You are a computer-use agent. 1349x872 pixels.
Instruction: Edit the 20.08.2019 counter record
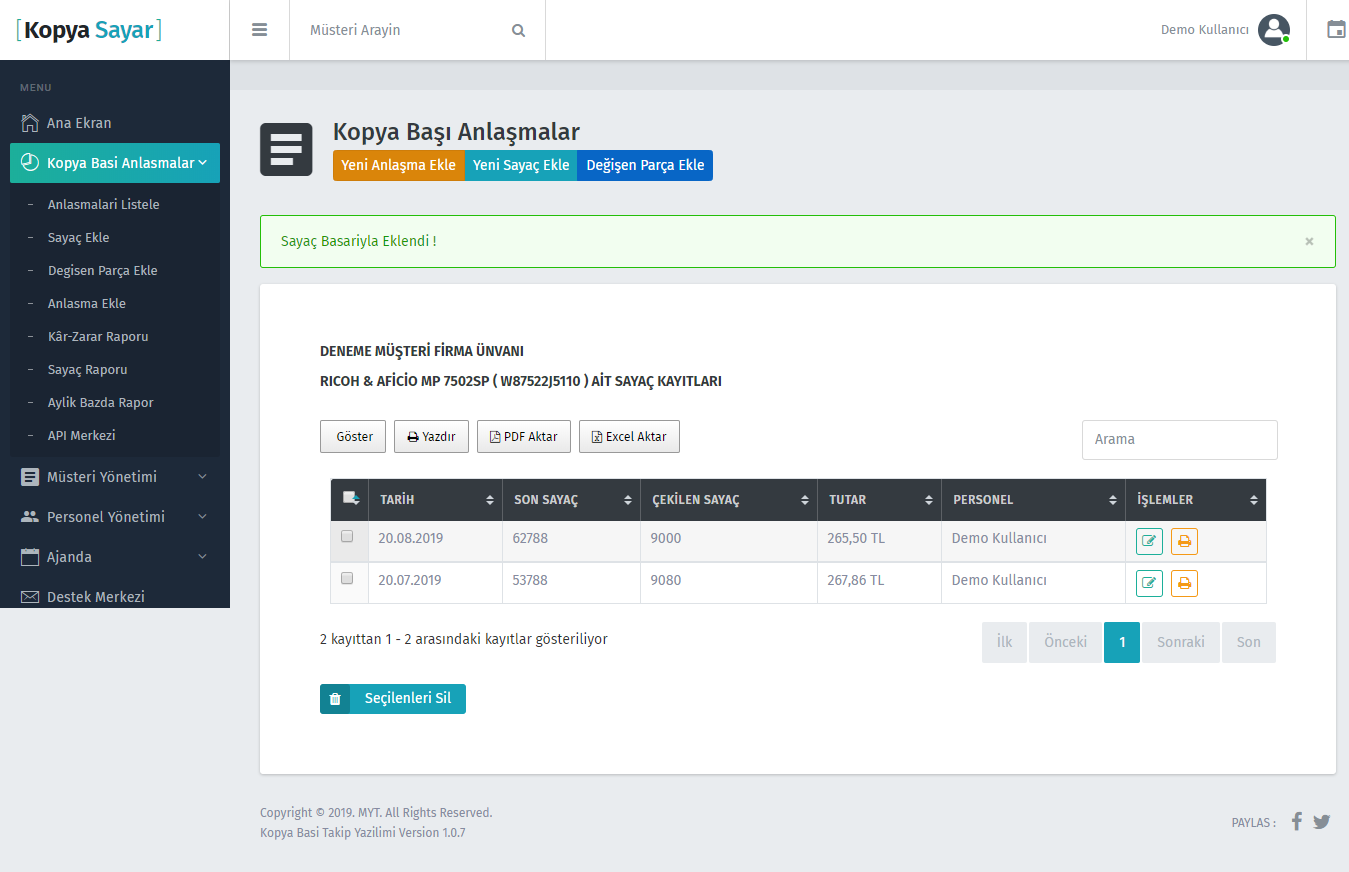1149,541
